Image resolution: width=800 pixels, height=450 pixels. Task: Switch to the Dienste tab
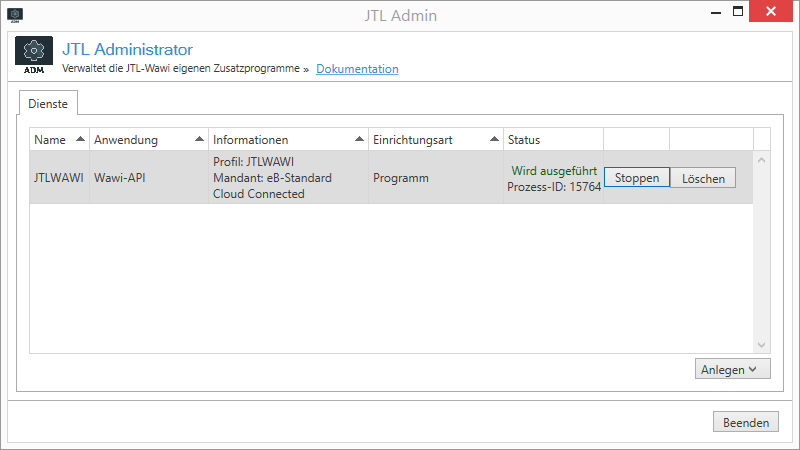click(x=48, y=103)
